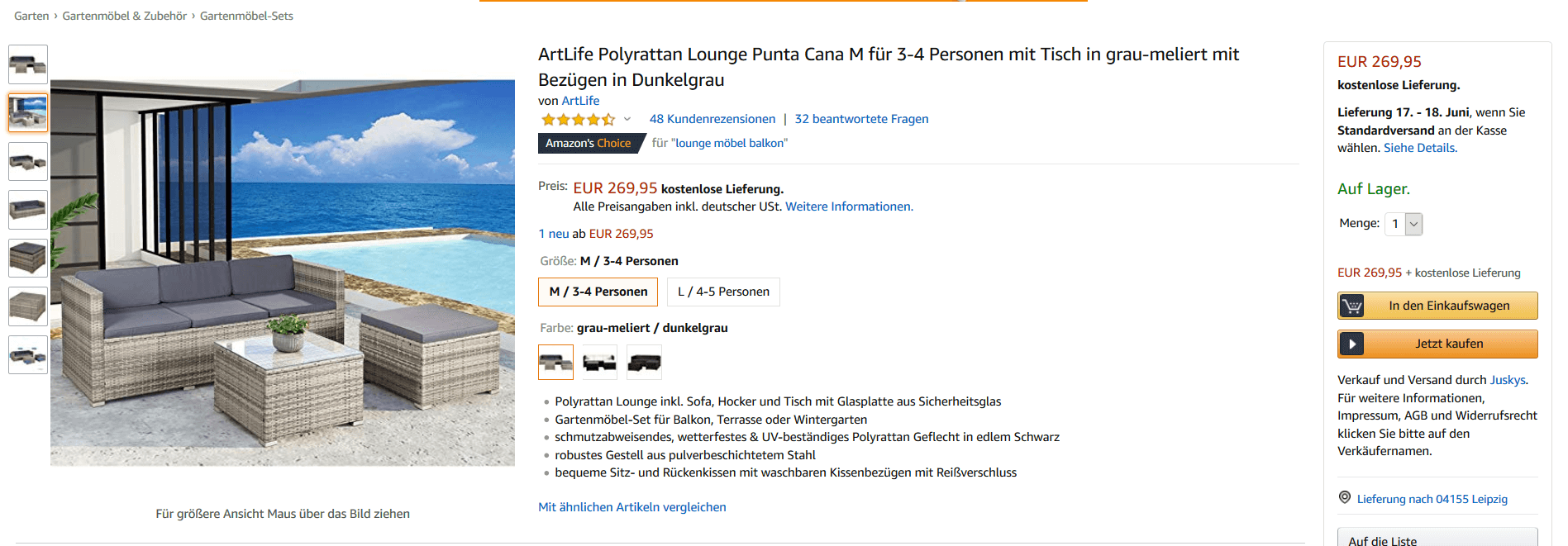Click the main product image
The image size is (1568, 546).
283,273
